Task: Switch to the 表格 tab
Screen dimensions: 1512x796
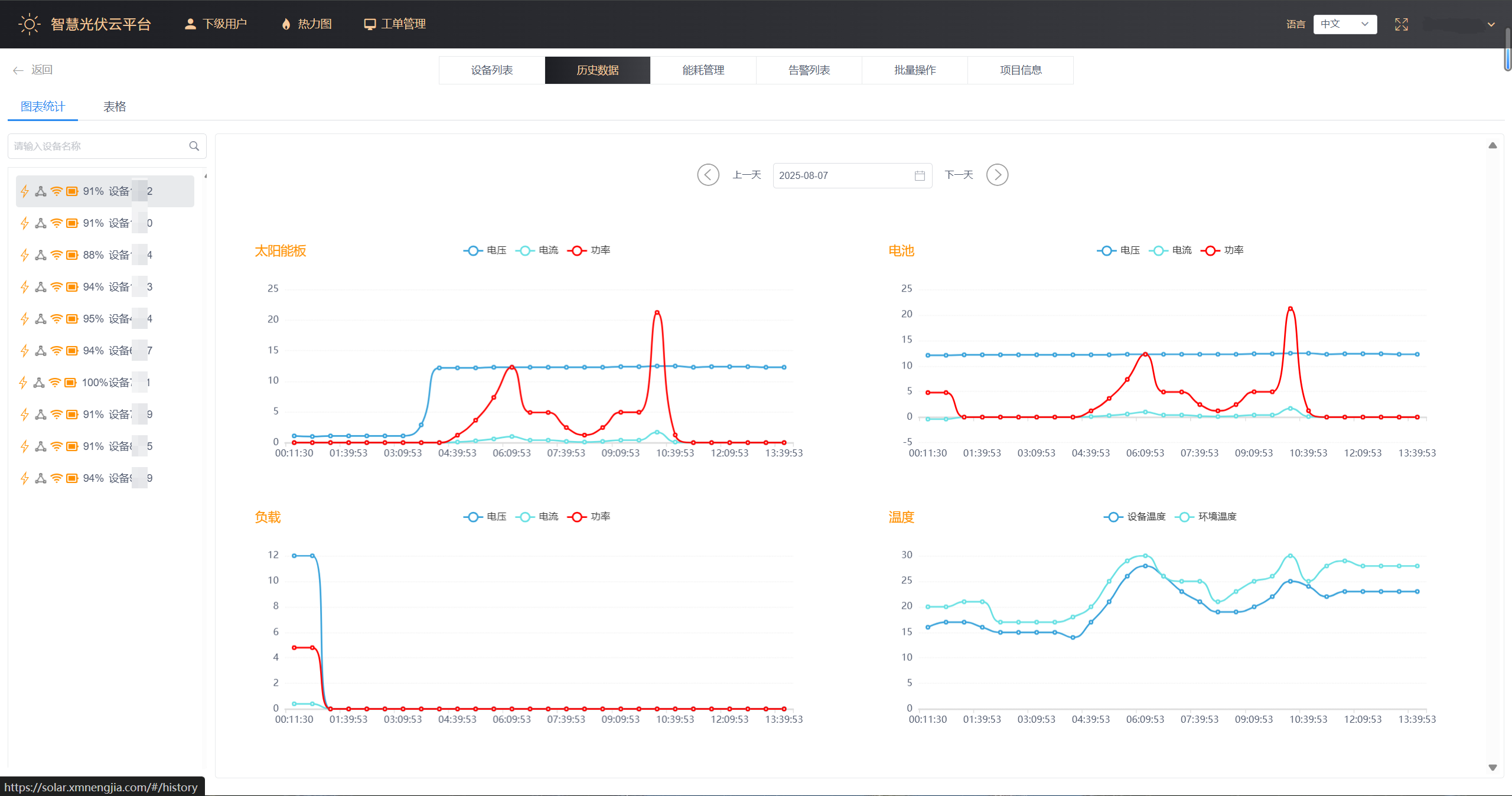Action: (x=115, y=107)
